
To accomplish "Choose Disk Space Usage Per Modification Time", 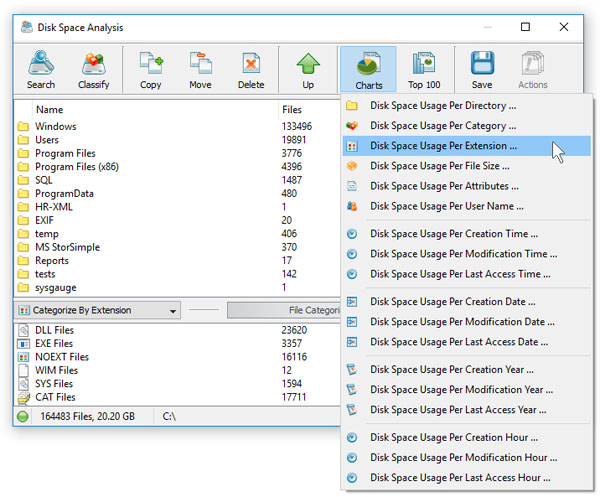I will click(466, 254).
